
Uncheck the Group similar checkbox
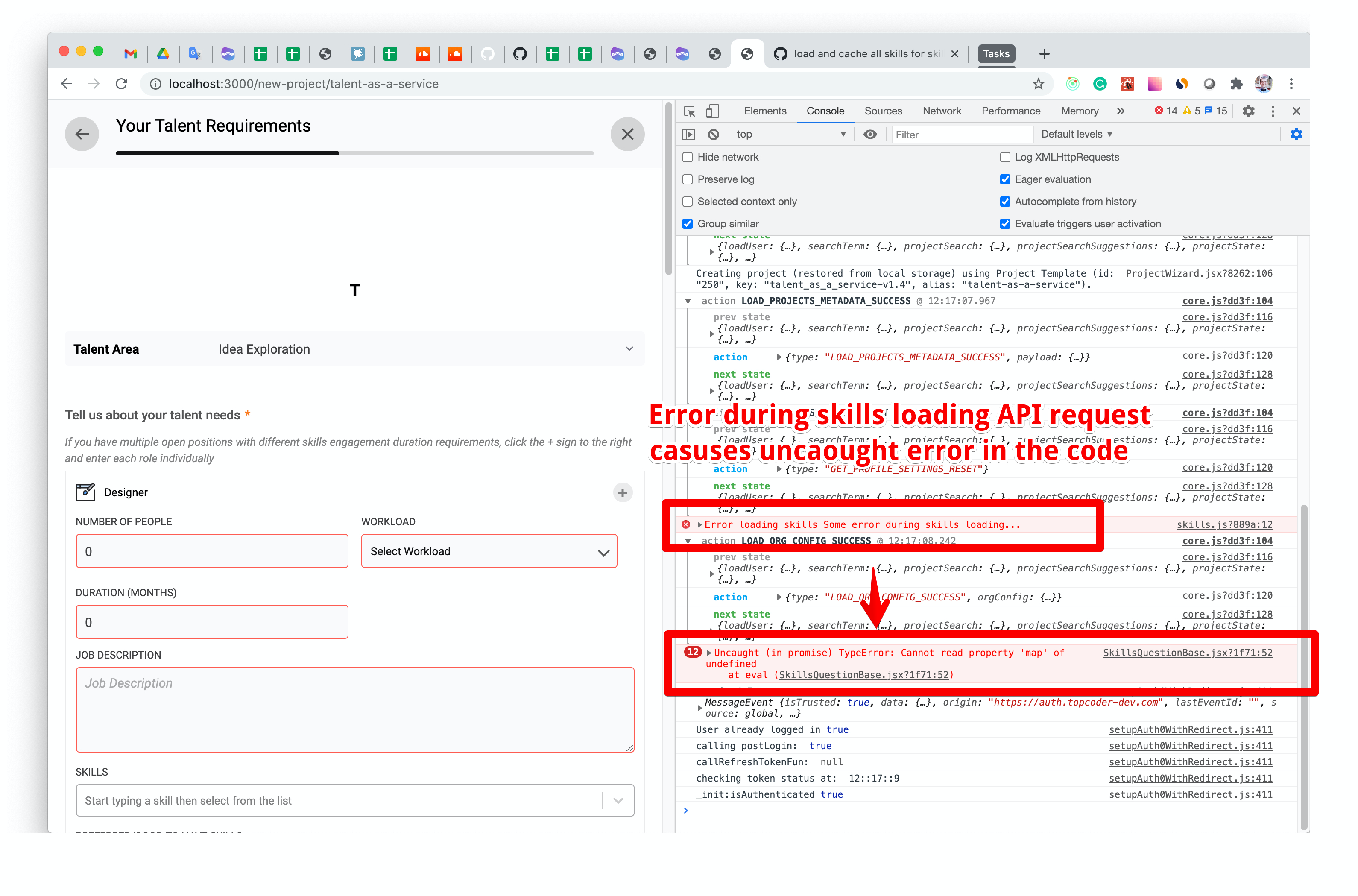click(x=687, y=224)
